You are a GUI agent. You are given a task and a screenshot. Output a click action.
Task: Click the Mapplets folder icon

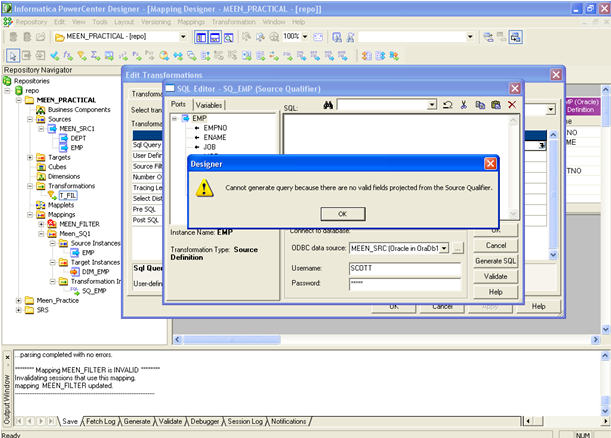point(41,205)
